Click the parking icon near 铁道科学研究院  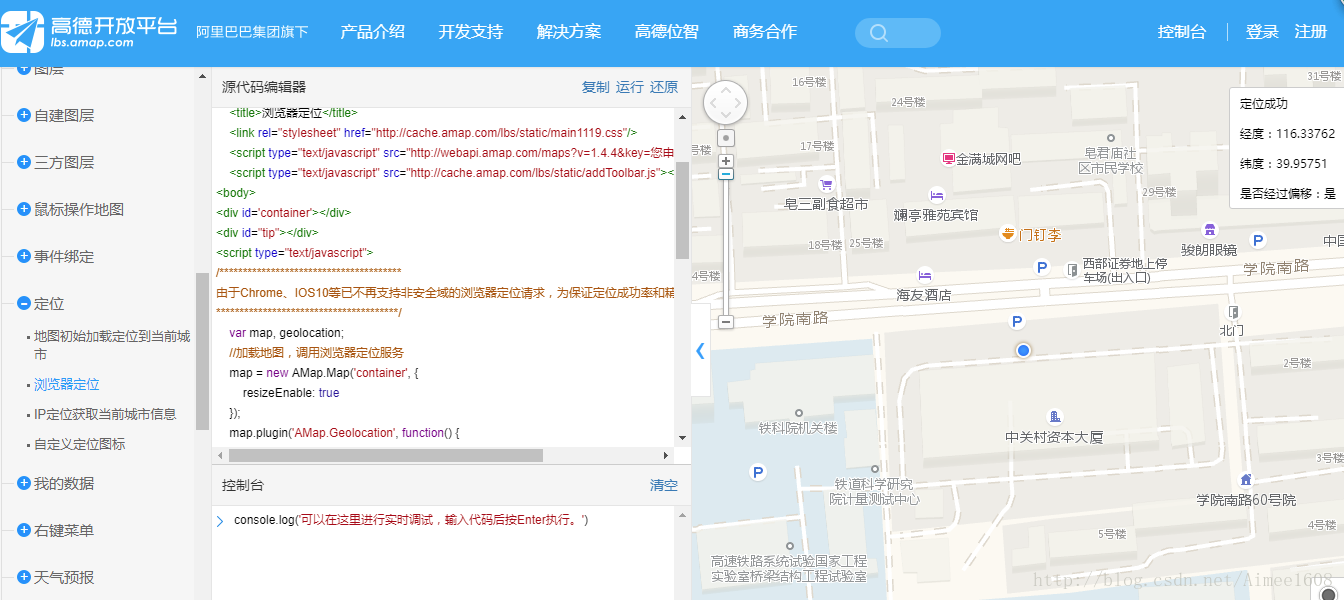[x=758, y=472]
